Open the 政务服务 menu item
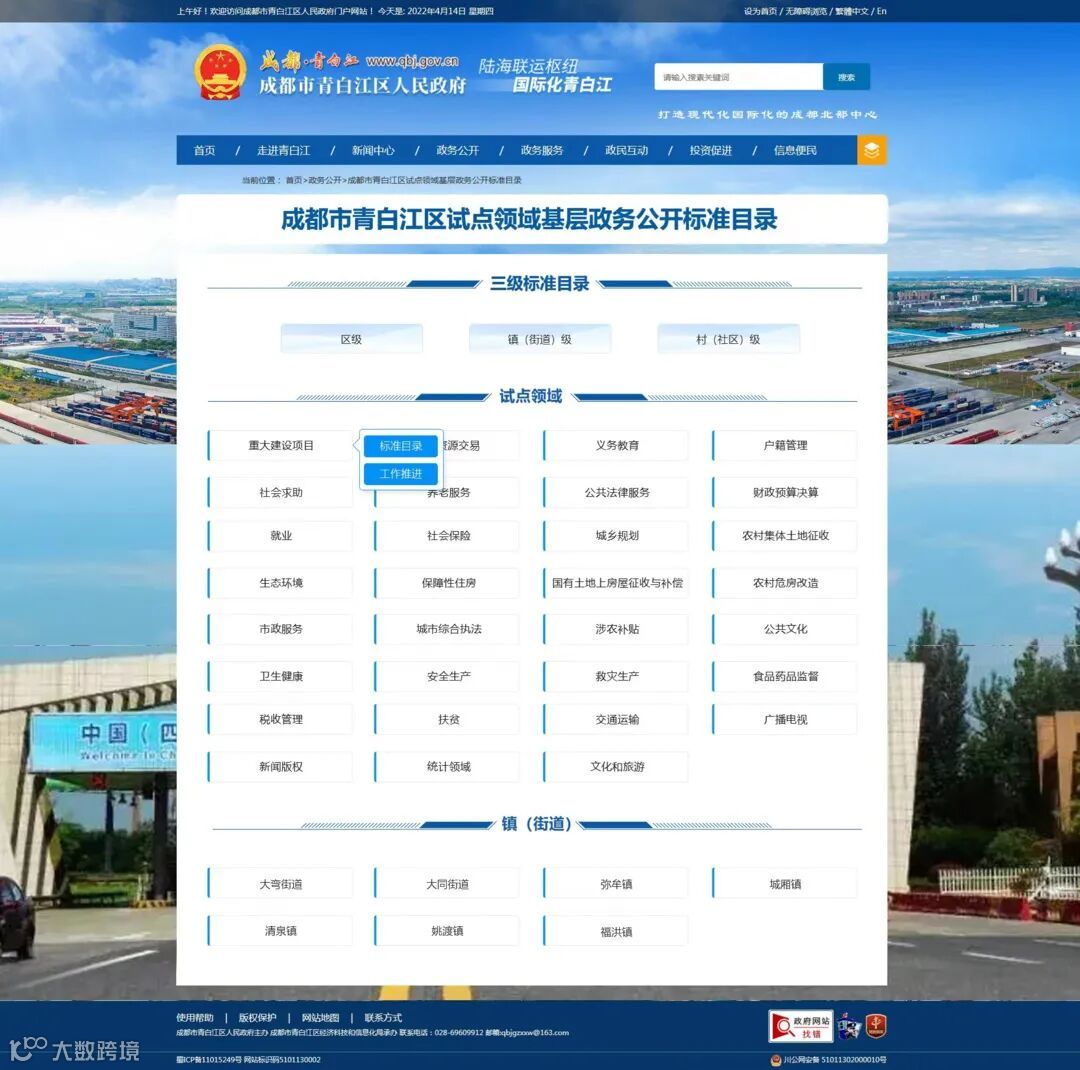Viewport: 1080px width, 1070px height. 542,150
